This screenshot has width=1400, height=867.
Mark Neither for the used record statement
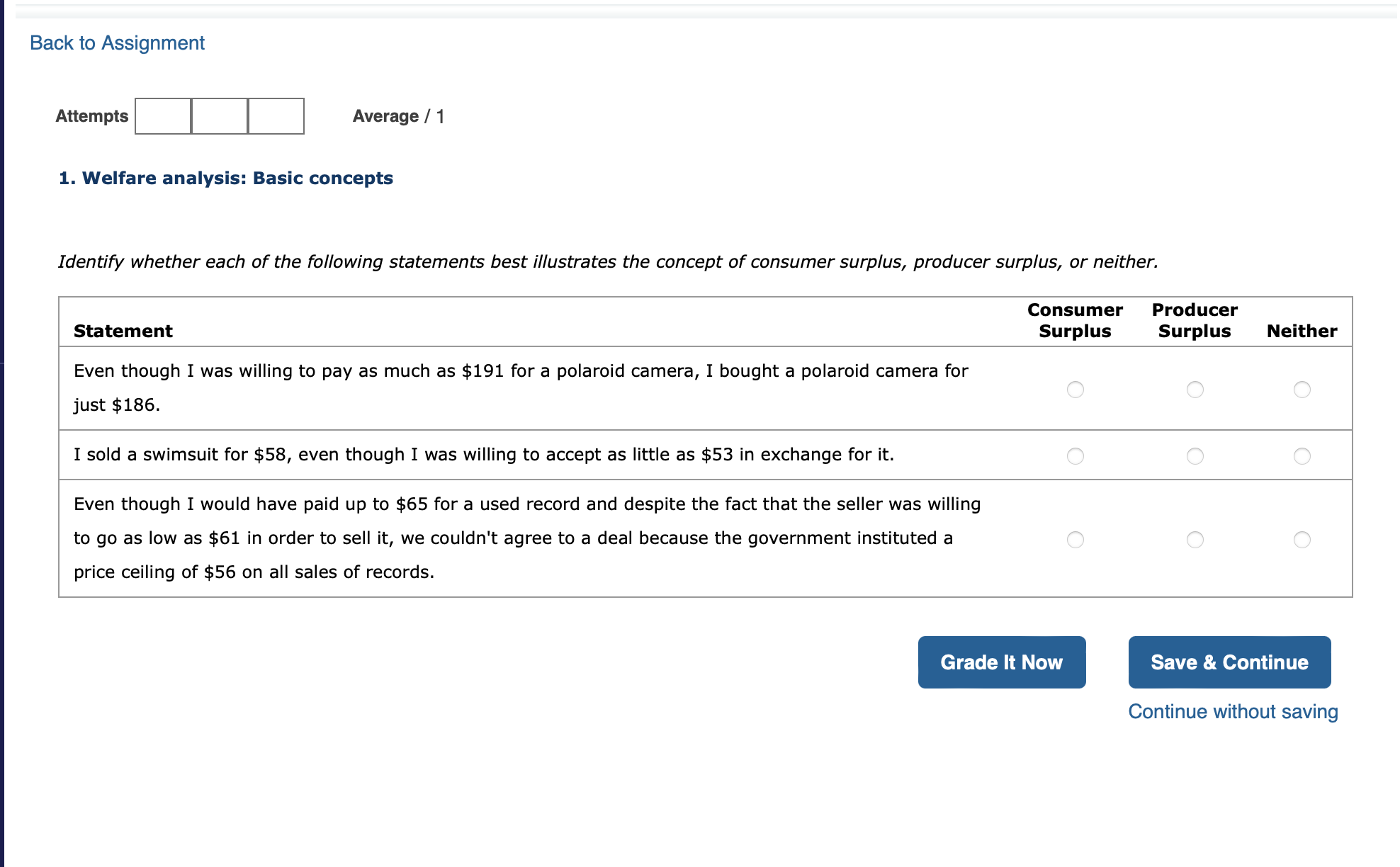(1302, 540)
